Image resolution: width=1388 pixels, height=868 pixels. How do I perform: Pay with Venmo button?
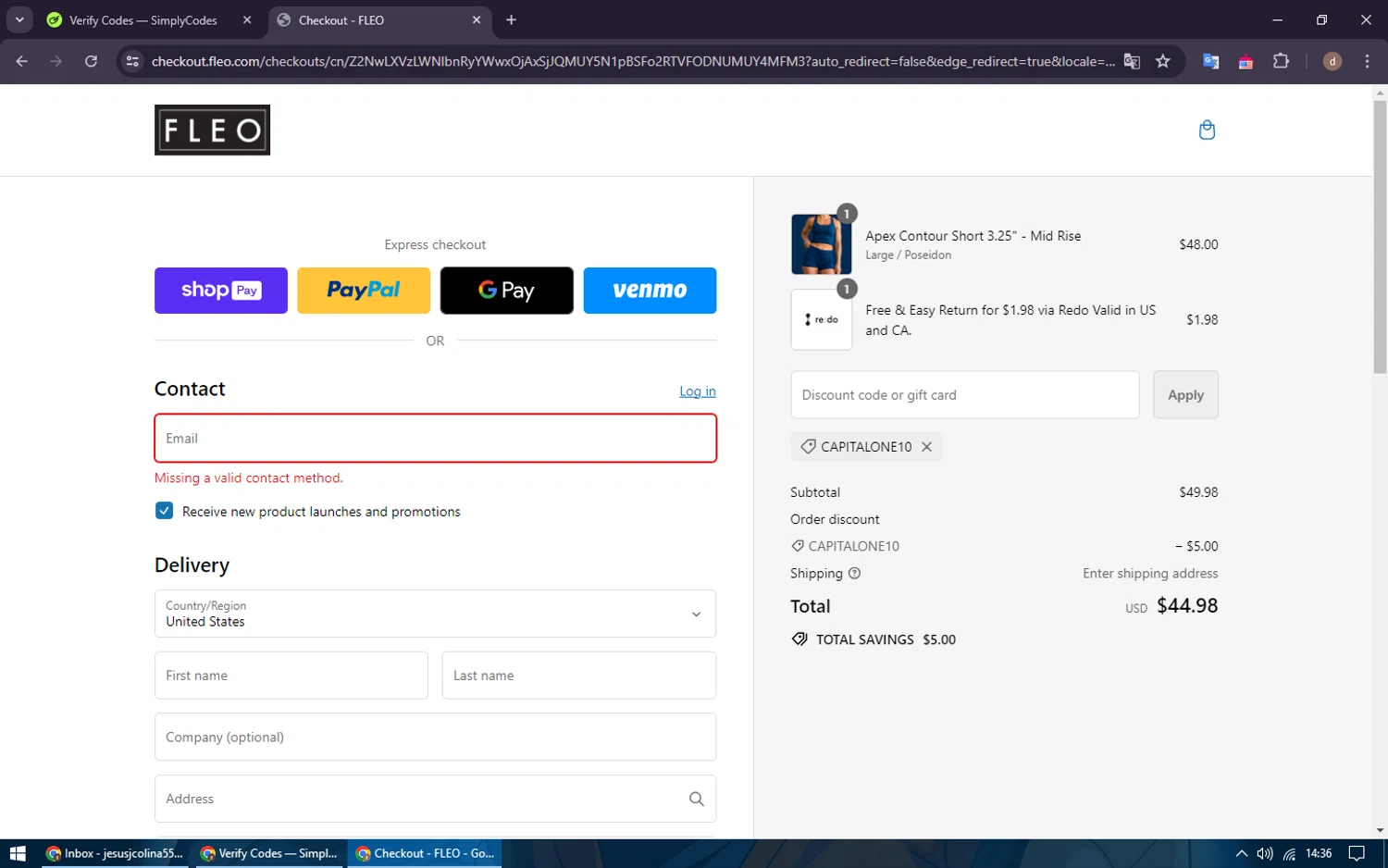coord(650,291)
